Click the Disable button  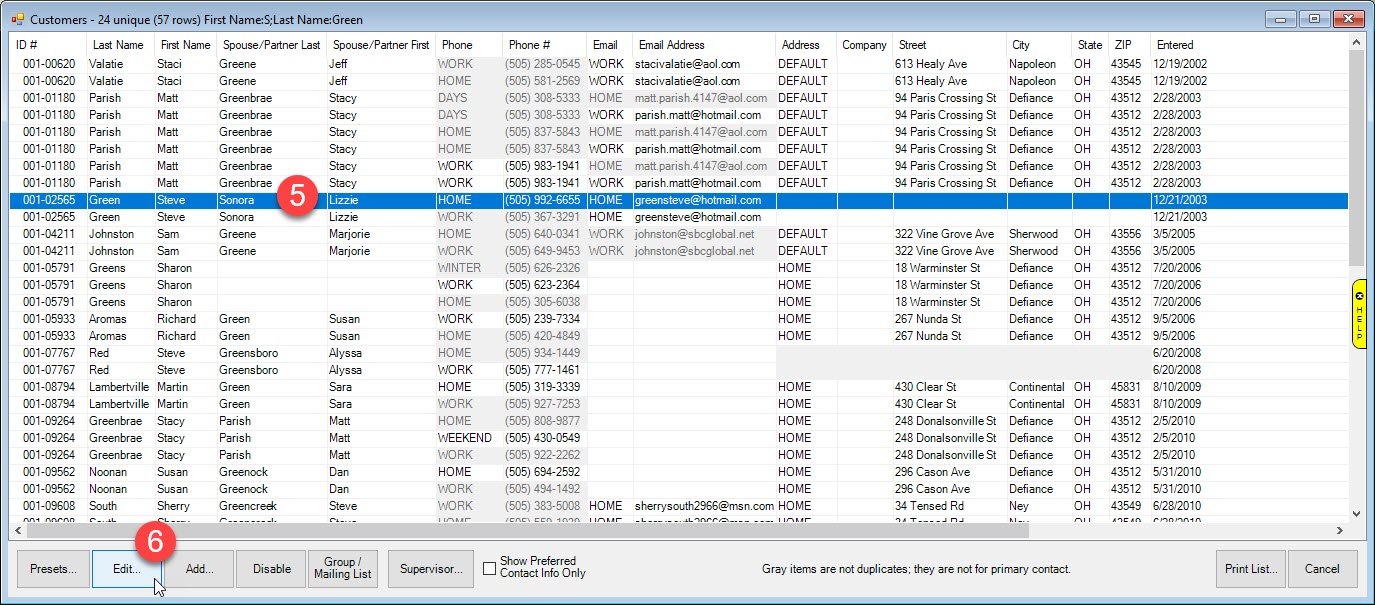pos(271,569)
